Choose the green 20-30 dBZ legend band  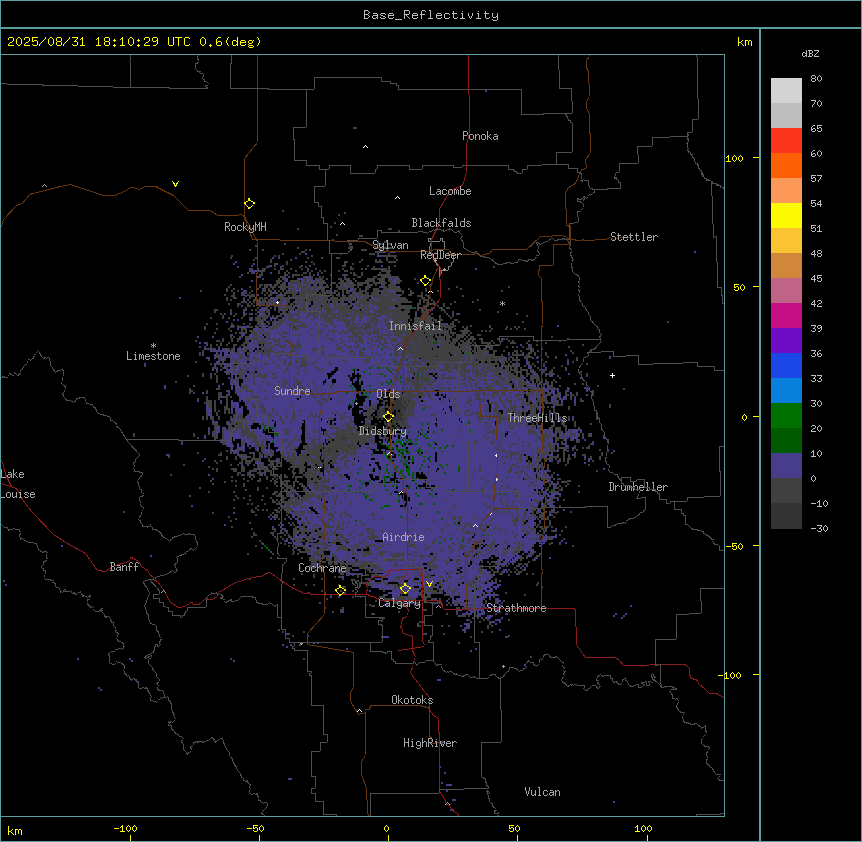tap(786, 416)
